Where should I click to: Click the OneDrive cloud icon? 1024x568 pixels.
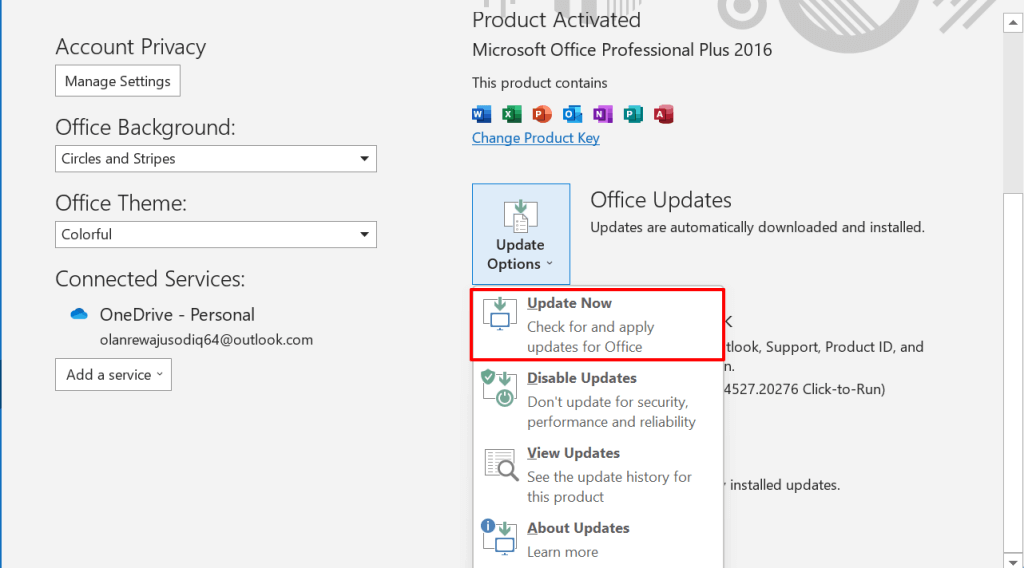pos(79,314)
